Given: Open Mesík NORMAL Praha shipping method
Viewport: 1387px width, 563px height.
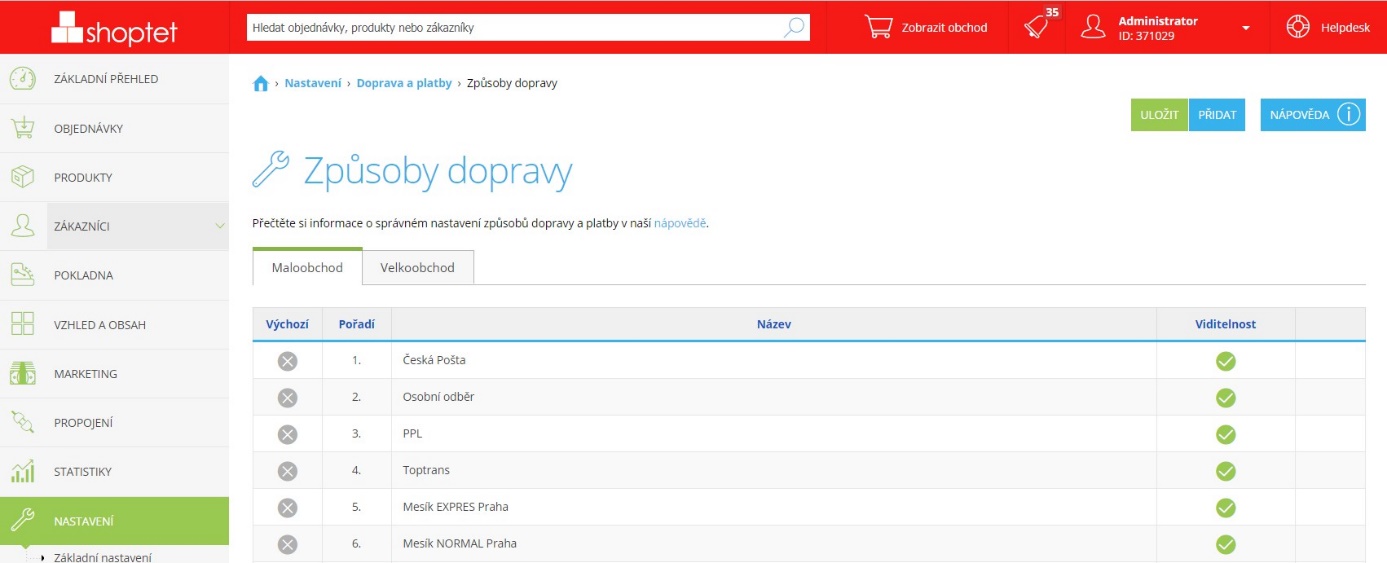Looking at the screenshot, I should click(459, 544).
